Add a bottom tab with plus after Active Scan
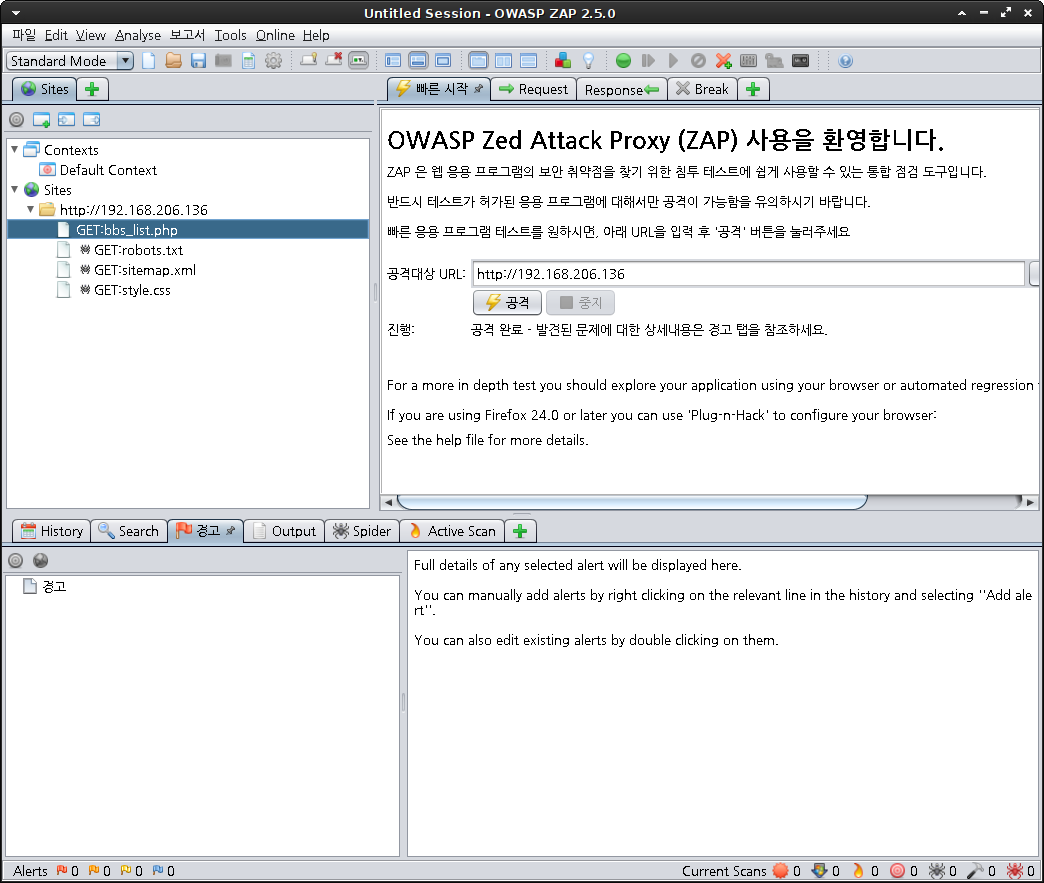The image size is (1044, 883). coord(521,531)
